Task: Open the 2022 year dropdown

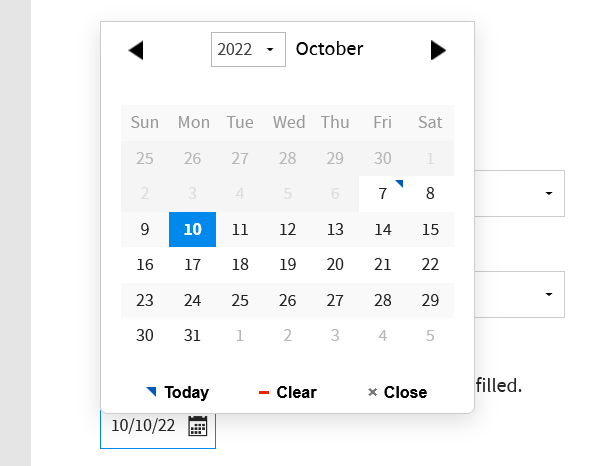Action: [248, 50]
